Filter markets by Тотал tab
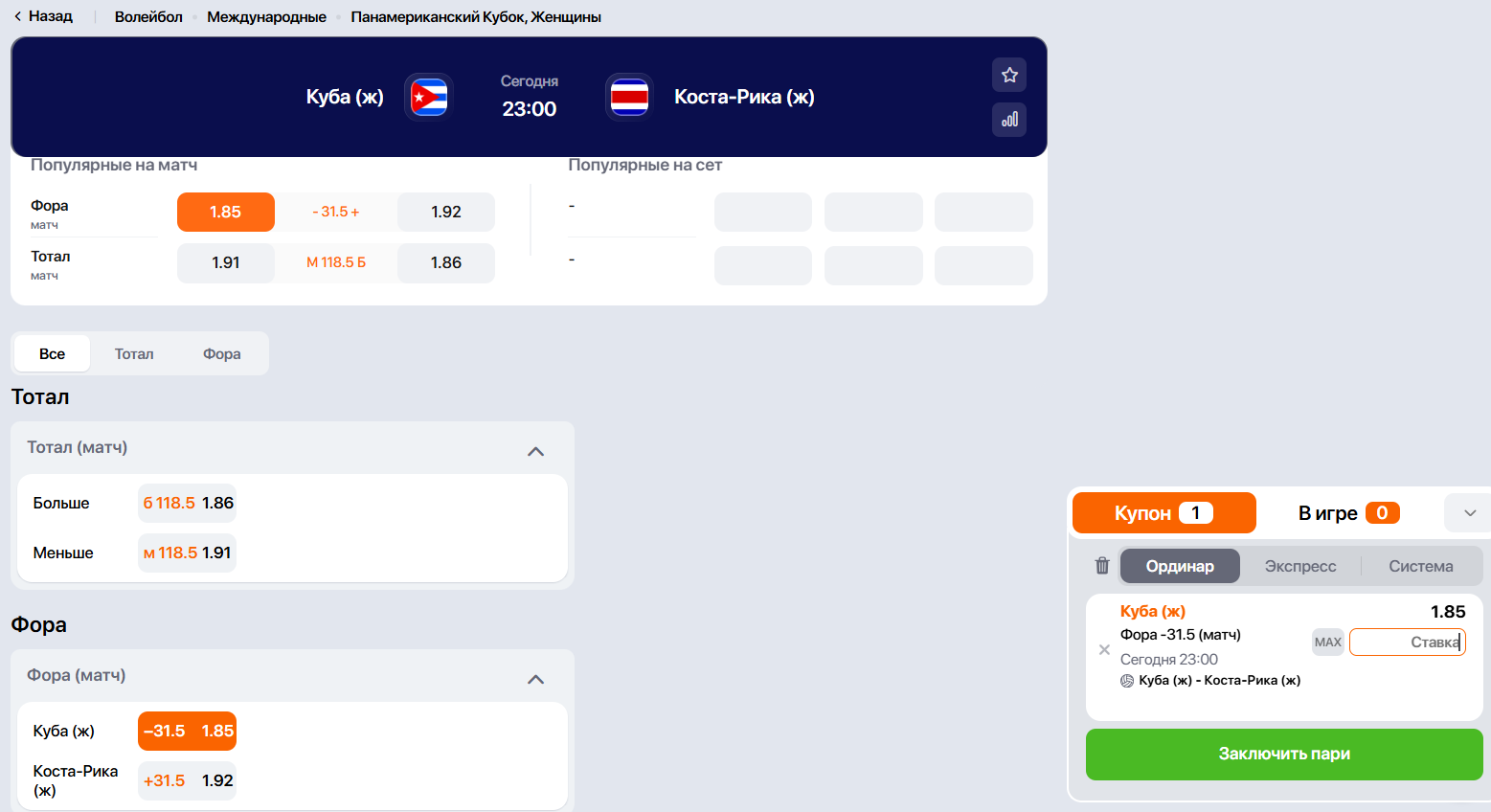Screen dimensions: 1491x812 coord(134,353)
